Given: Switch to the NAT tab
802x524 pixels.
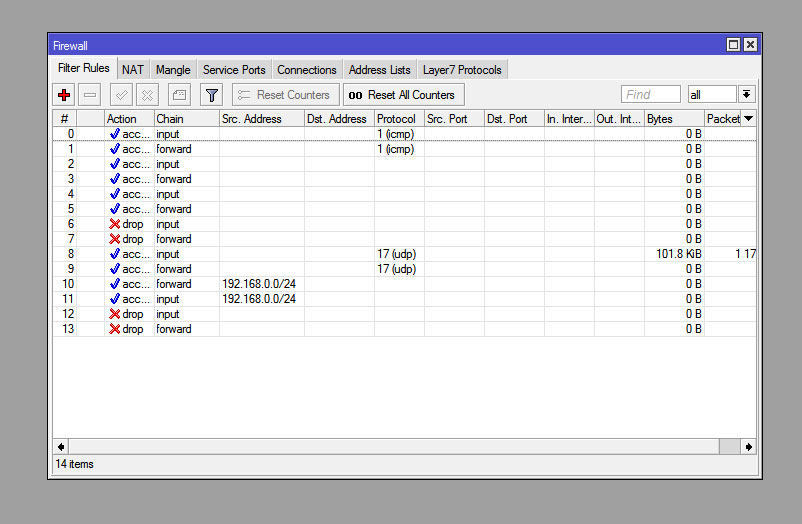Looking at the screenshot, I should [x=133, y=70].
